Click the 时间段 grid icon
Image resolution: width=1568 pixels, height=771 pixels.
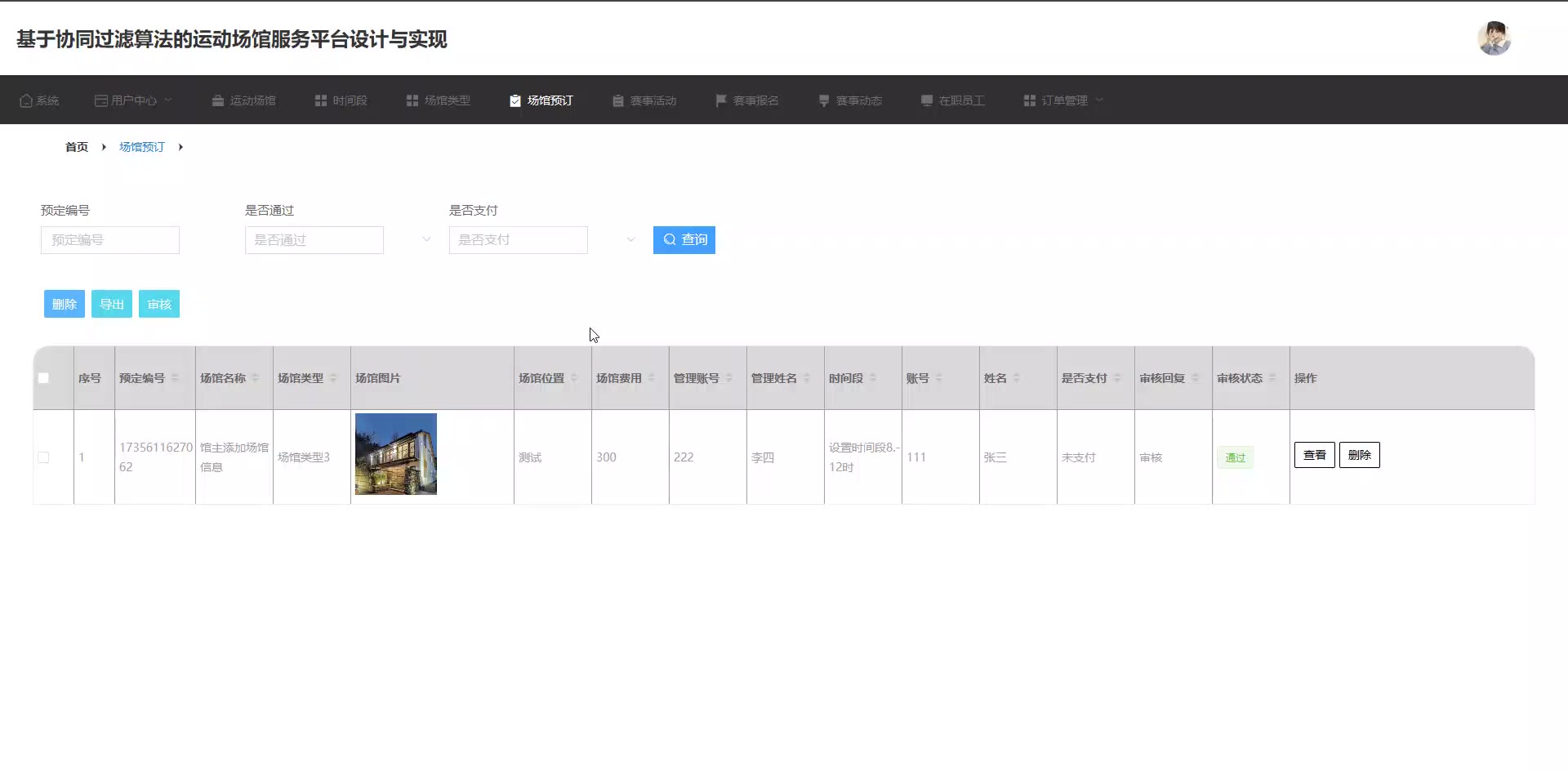coord(321,100)
